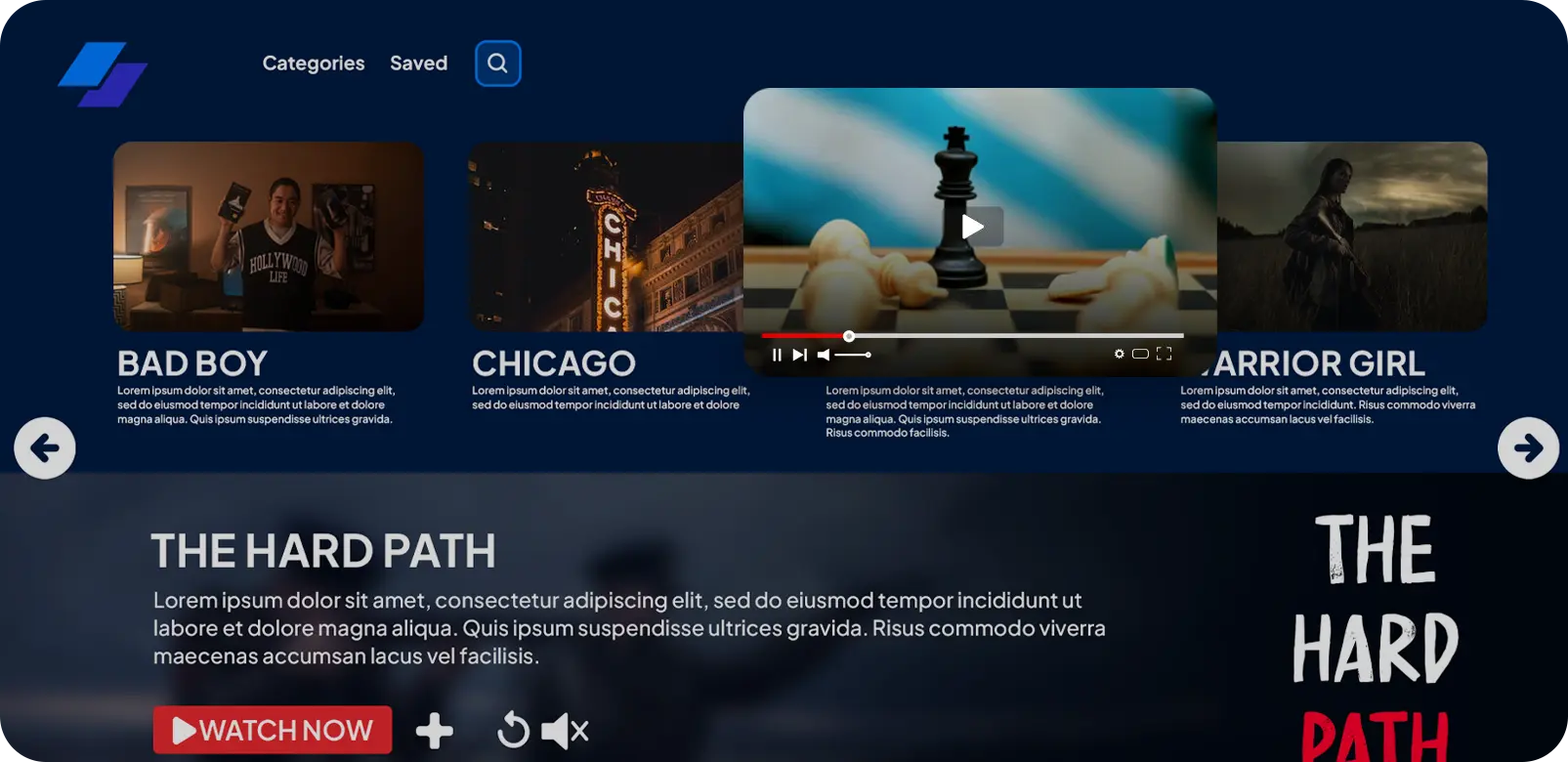This screenshot has width=1568, height=762.
Task: Seek on the video progress bar
Action: pyautogui.click(x=972, y=335)
